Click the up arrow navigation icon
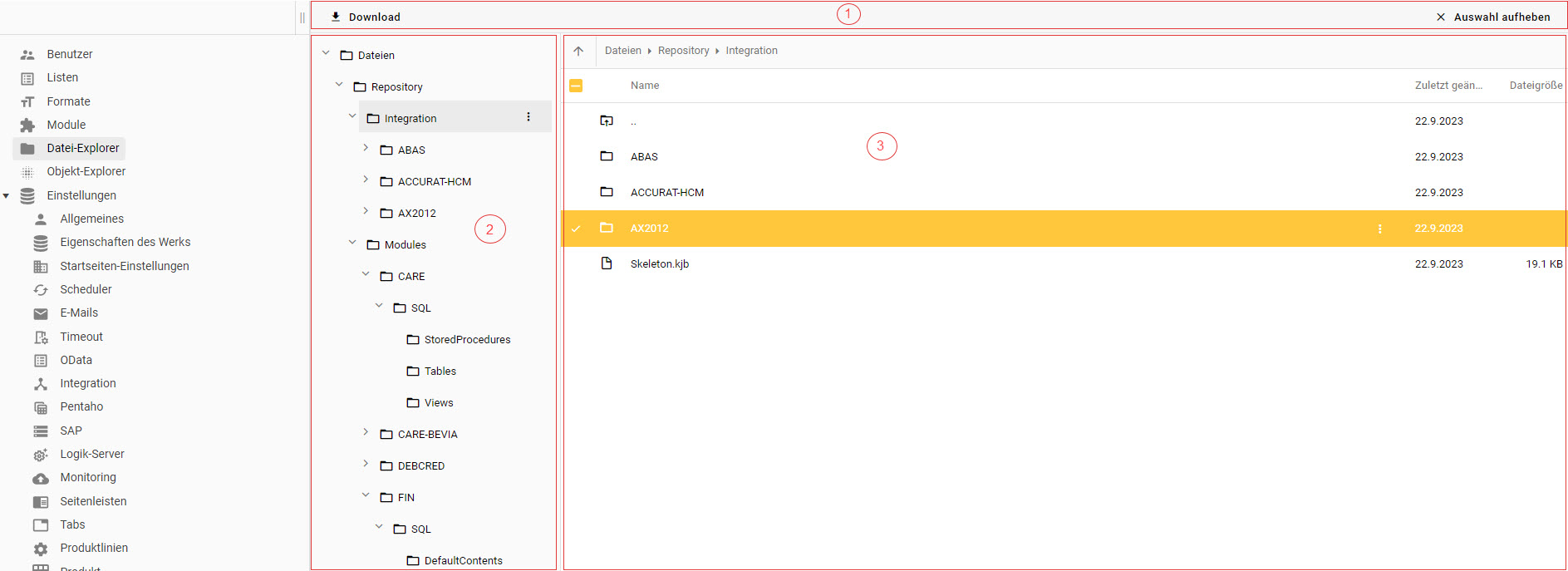This screenshot has width=1568, height=571. click(578, 51)
